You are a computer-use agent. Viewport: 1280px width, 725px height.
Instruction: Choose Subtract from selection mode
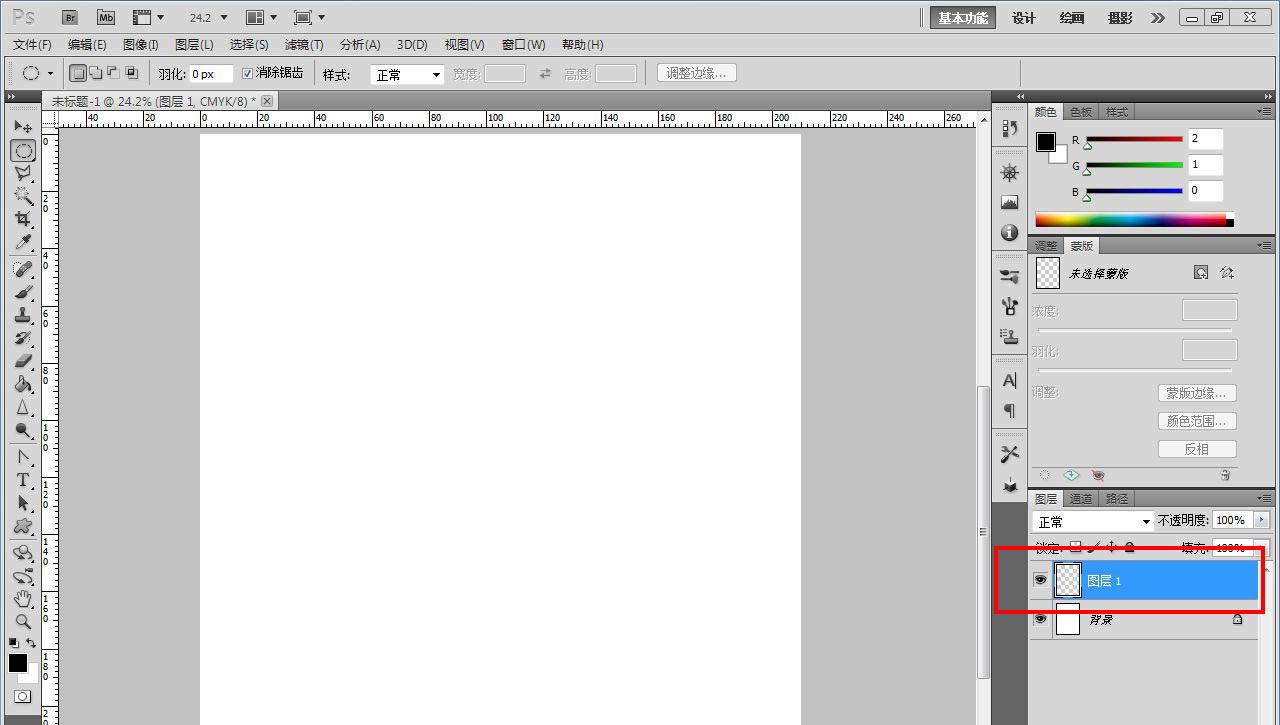pyautogui.click(x=113, y=73)
